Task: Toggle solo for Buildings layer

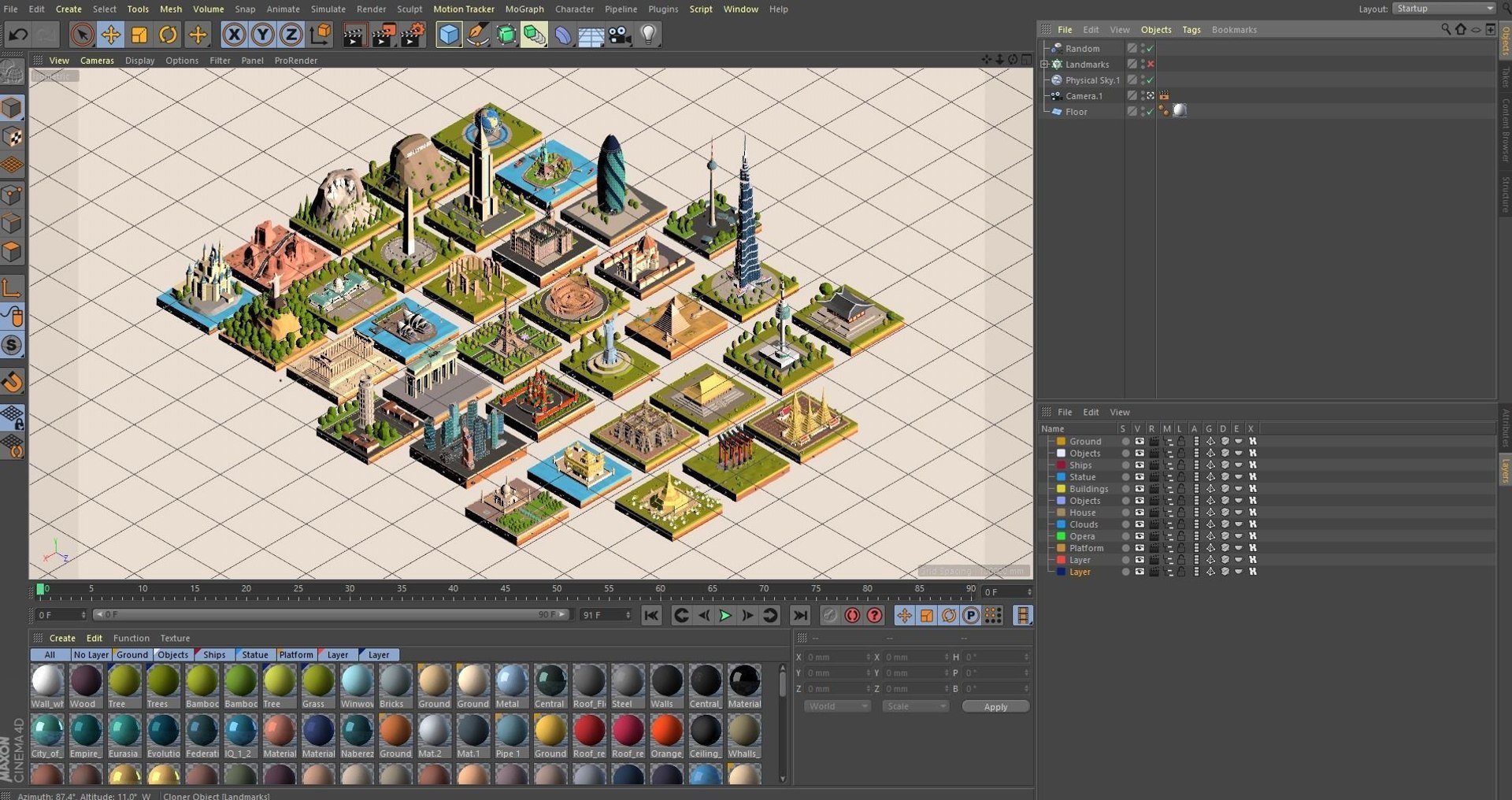Action: coord(1125,489)
